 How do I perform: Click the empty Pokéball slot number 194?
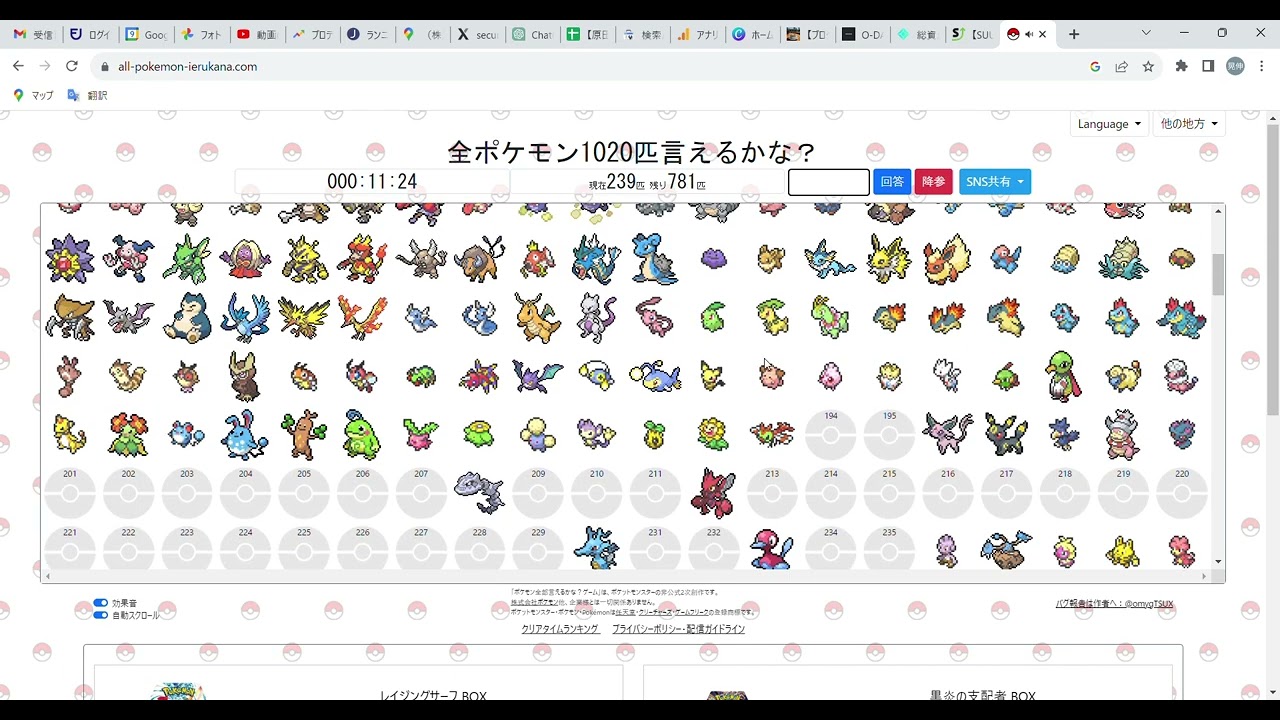coord(830,434)
